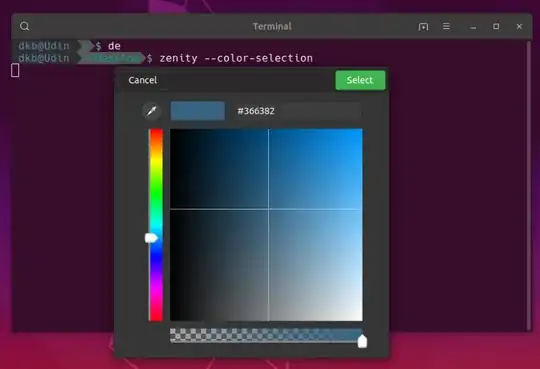Image resolution: width=540 pixels, height=369 pixels.
Task: Click the saturation-value gradient crosshair
Action: click(x=269, y=209)
